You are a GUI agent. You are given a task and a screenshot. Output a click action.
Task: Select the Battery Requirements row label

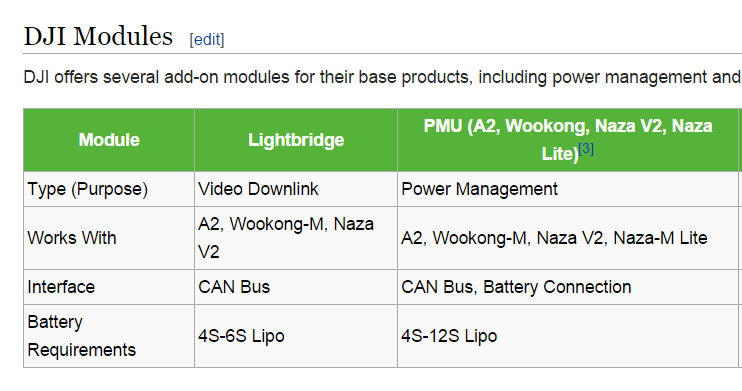click(x=81, y=336)
